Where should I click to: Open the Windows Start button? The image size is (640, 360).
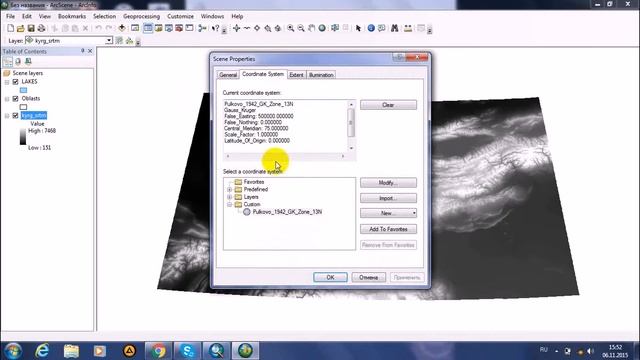click(x=13, y=351)
